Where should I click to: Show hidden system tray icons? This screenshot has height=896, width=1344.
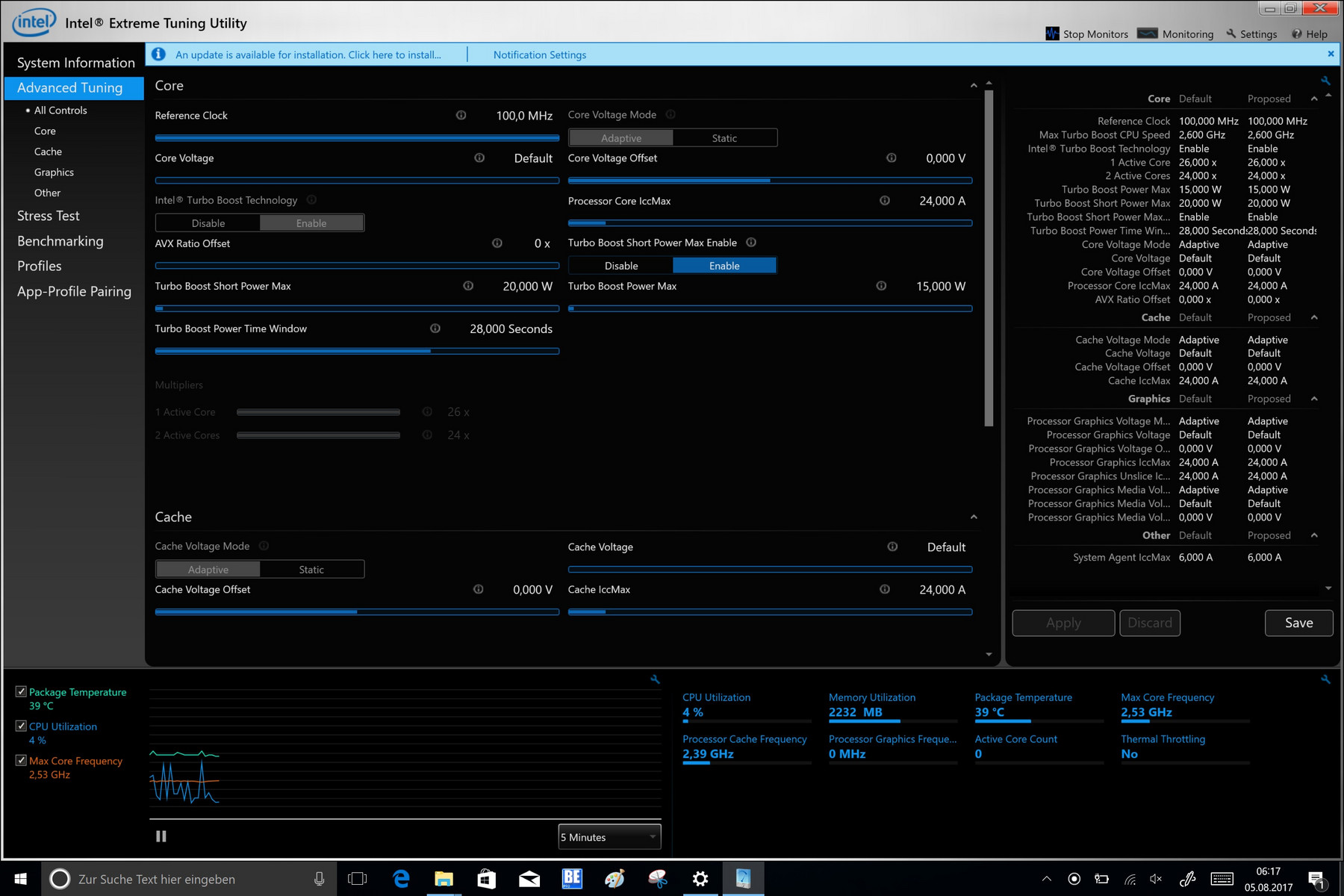pos(1047,879)
